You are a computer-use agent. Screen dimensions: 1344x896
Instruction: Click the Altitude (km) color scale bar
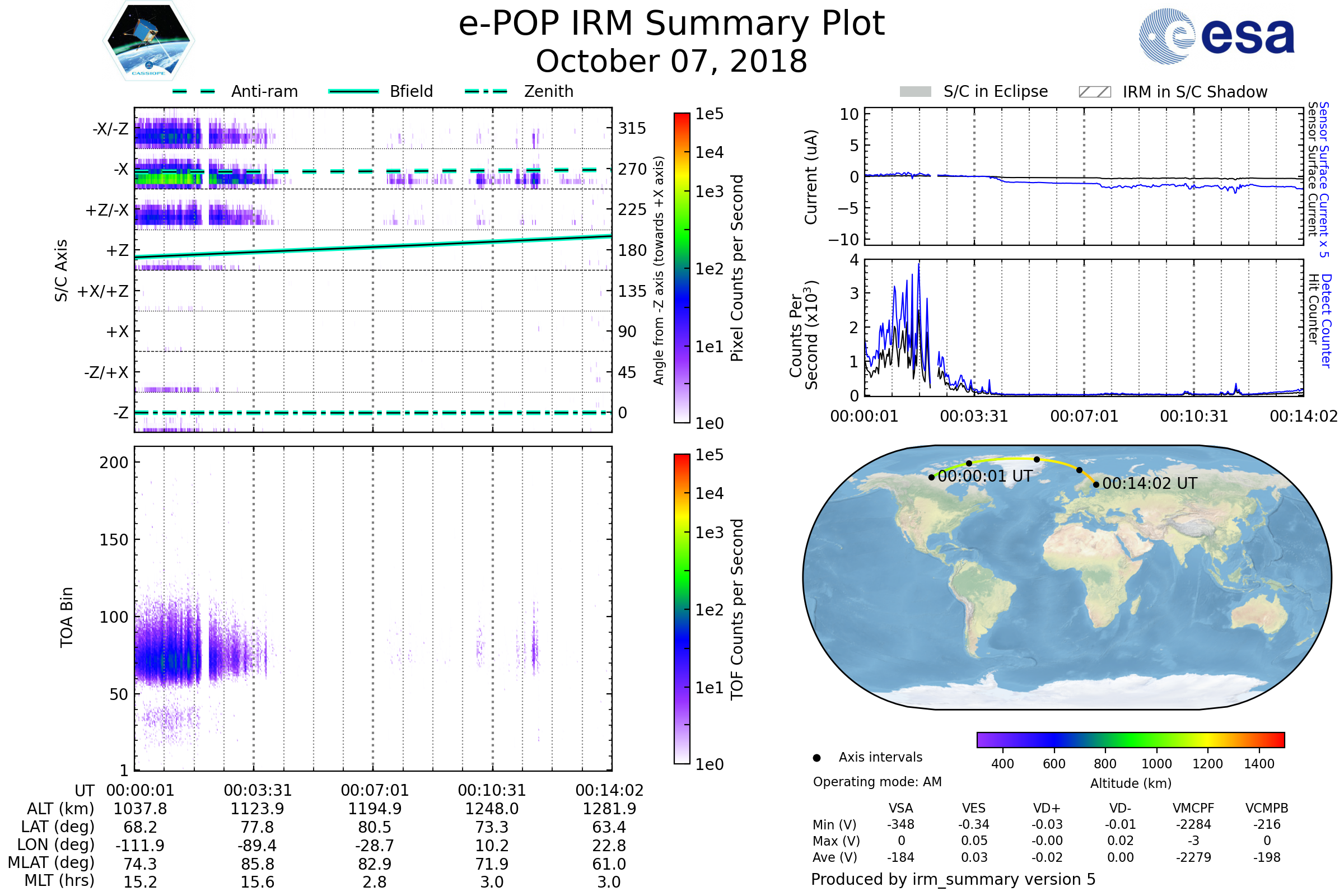click(x=1130, y=739)
